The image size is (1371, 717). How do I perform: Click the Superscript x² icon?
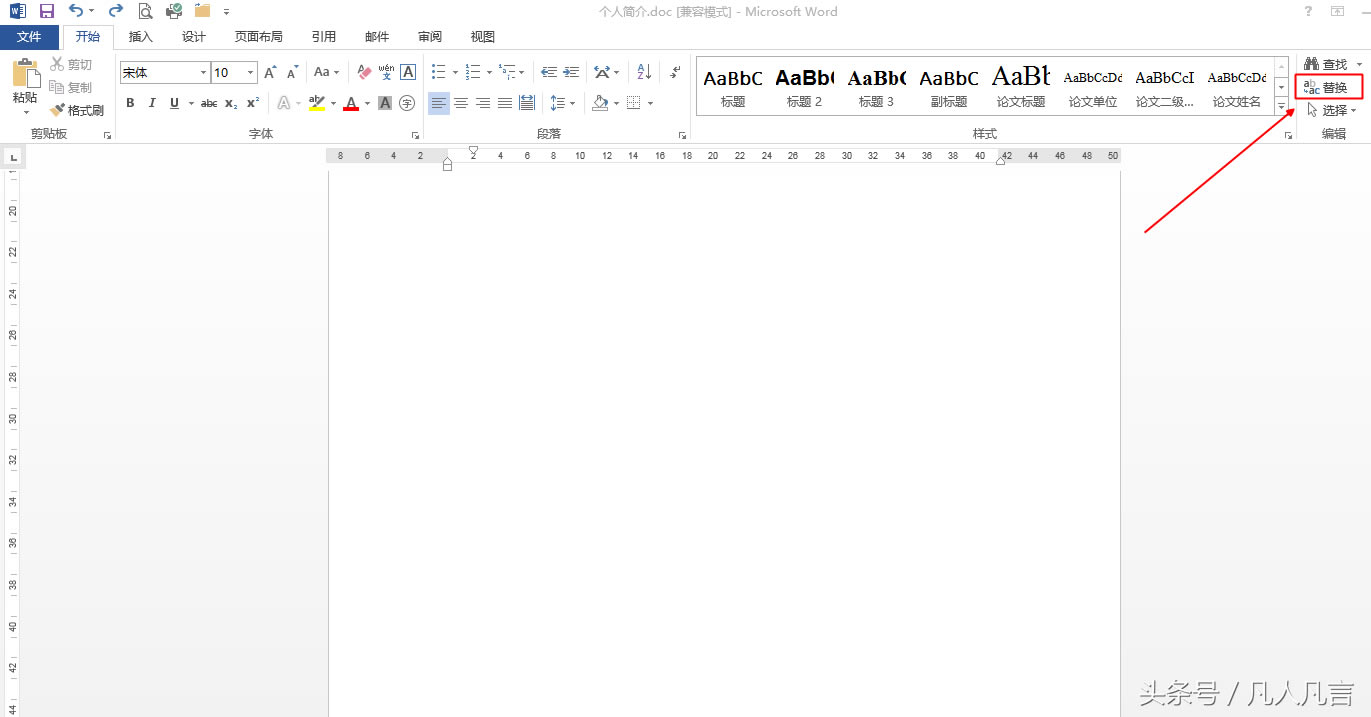pyautogui.click(x=253, y=103)
